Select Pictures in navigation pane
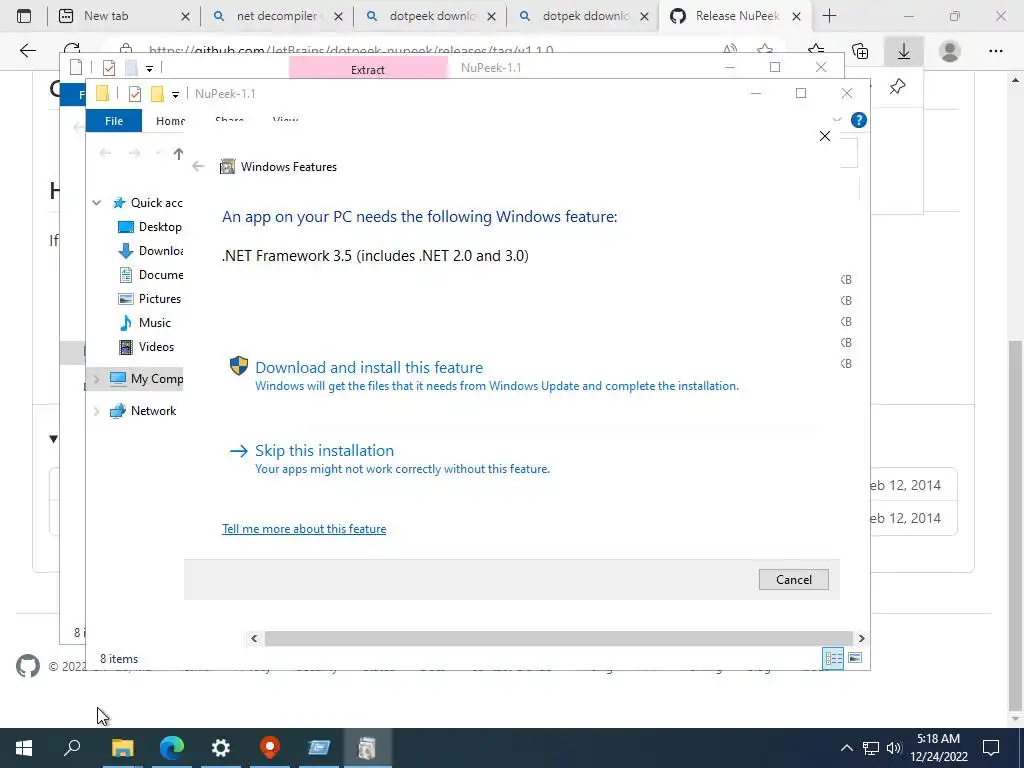Viewport: 1024px width, 768px height. pos(150,298)
